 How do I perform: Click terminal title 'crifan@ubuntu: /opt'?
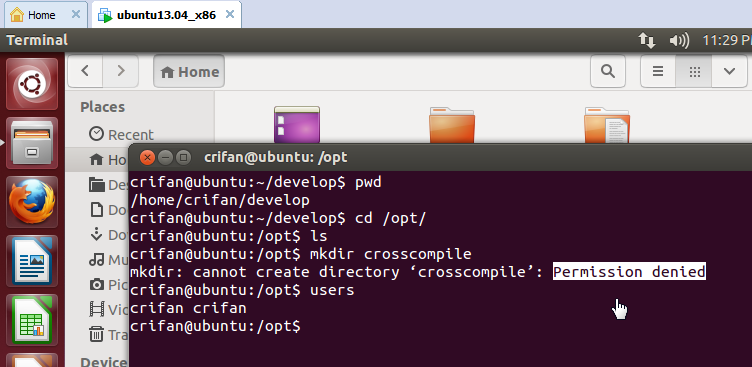click(x=275, y=157)
